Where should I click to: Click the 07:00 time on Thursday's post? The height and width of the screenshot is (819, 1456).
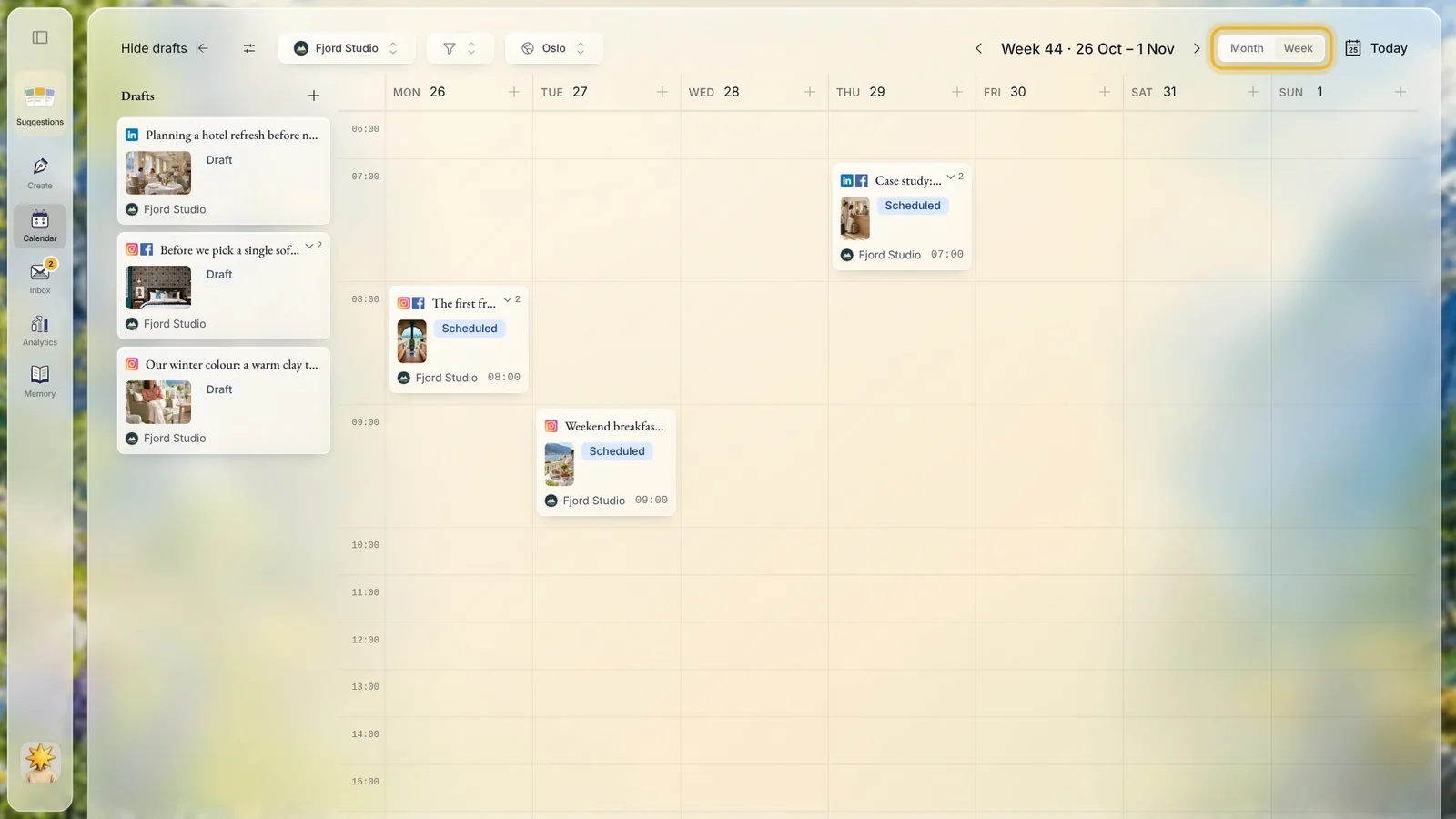coord(947,255)
